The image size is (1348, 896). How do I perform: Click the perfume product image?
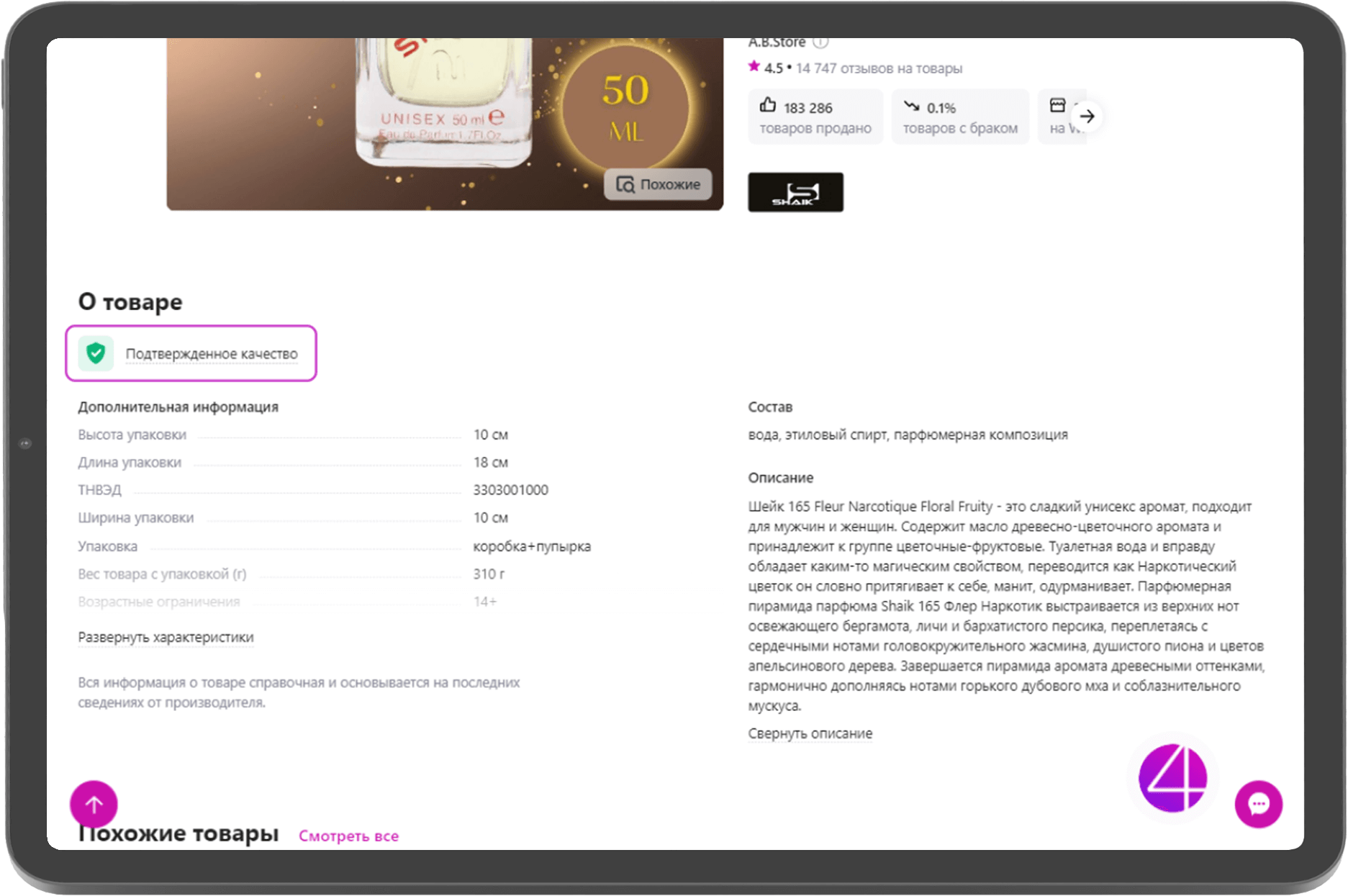[445, 124]
